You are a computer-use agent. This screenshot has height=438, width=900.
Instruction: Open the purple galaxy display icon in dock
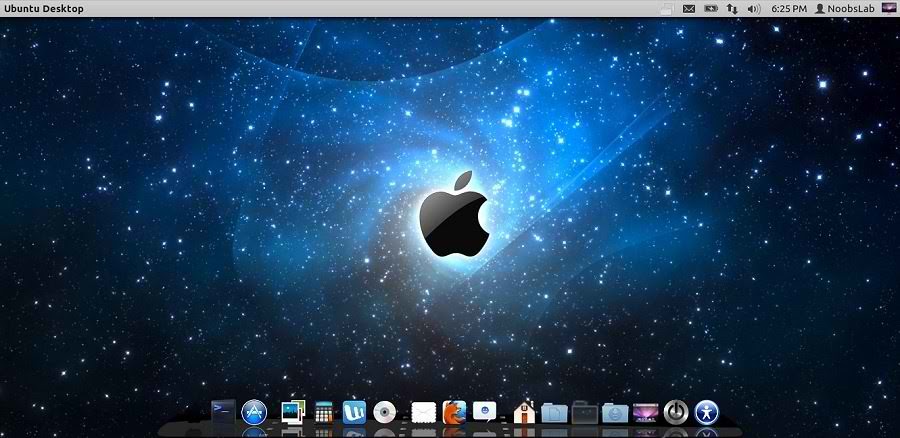(x=646, y=412)
